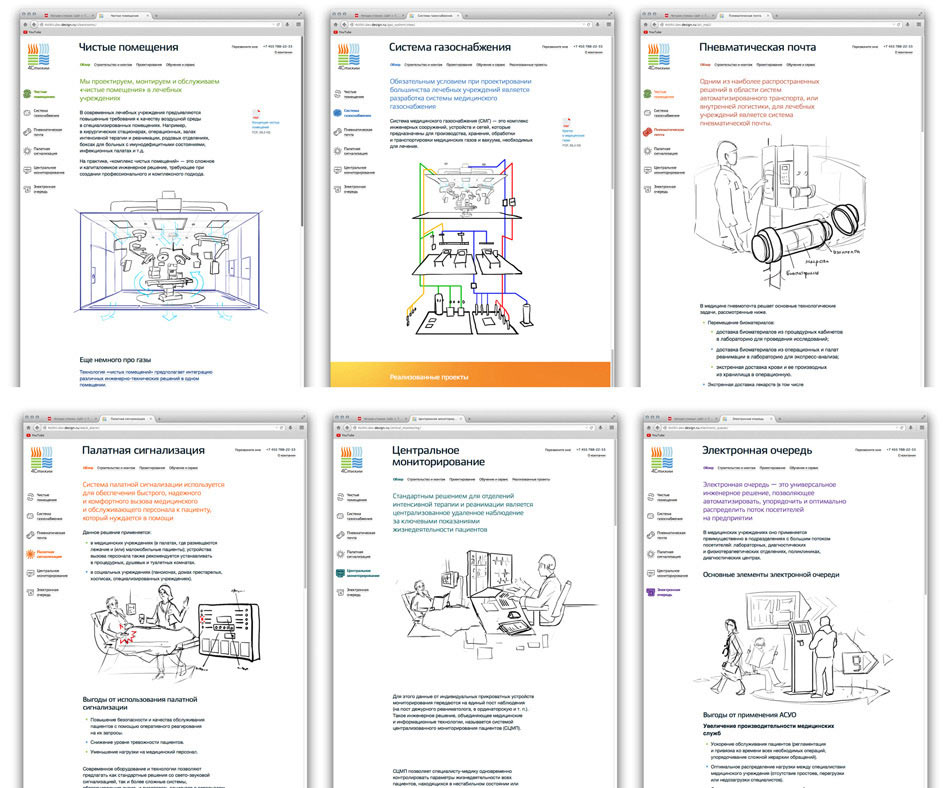Click the Пневматическая почта sidebar icon on the Система газоснабжения page
This screenshot has height=788, width=950.
click(335, 133)
